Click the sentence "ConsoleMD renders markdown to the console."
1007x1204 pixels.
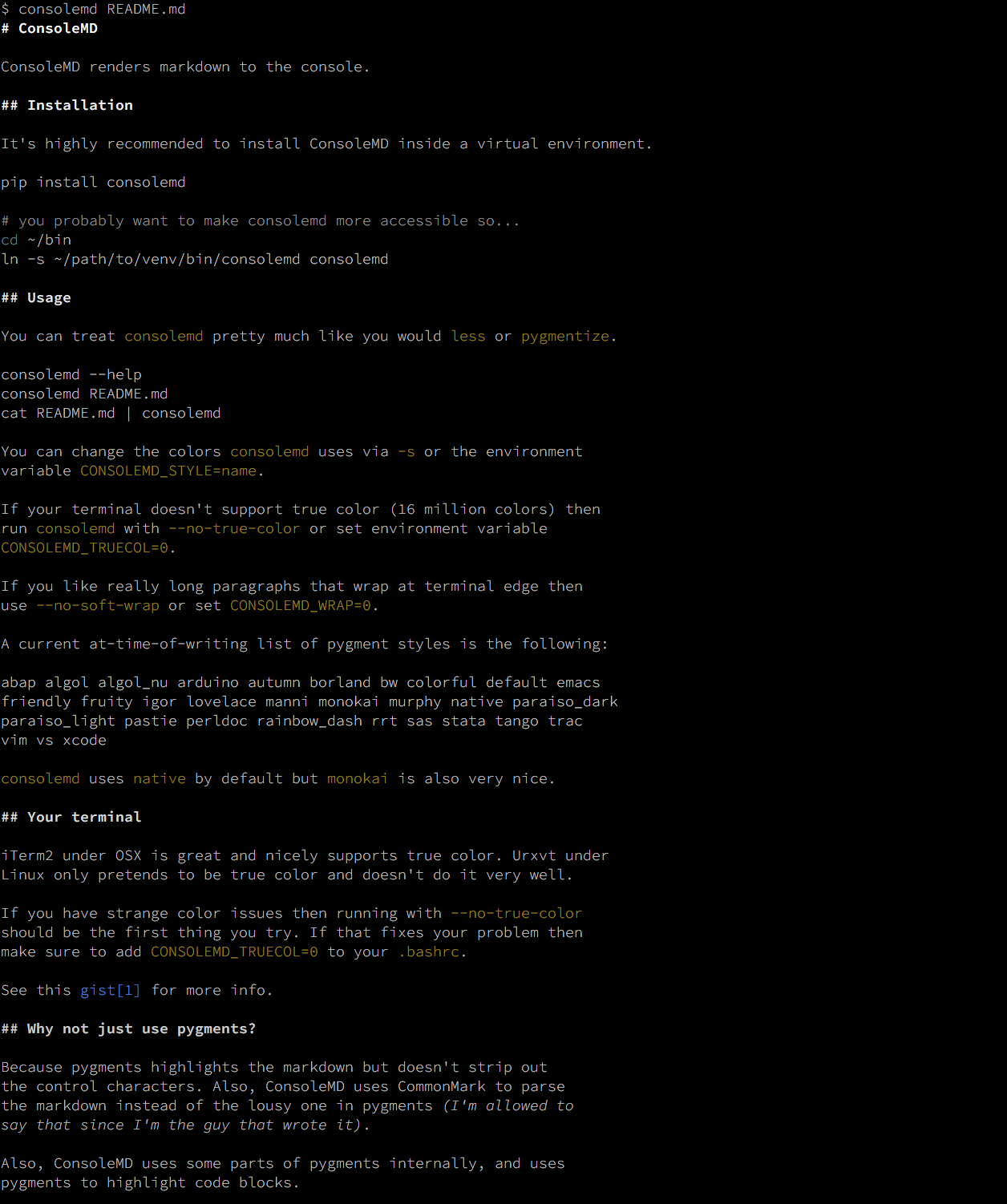(x=185, y=67)
